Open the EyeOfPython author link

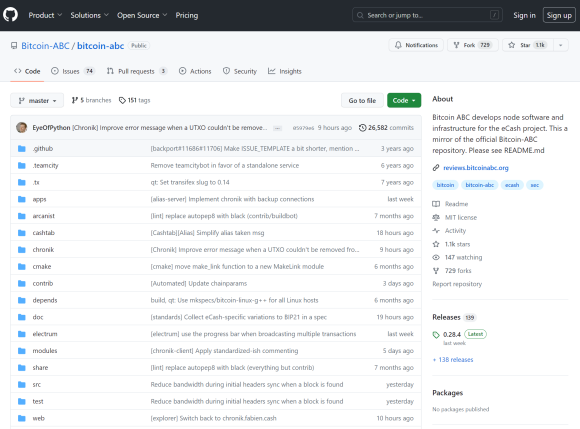click(51, 127)
